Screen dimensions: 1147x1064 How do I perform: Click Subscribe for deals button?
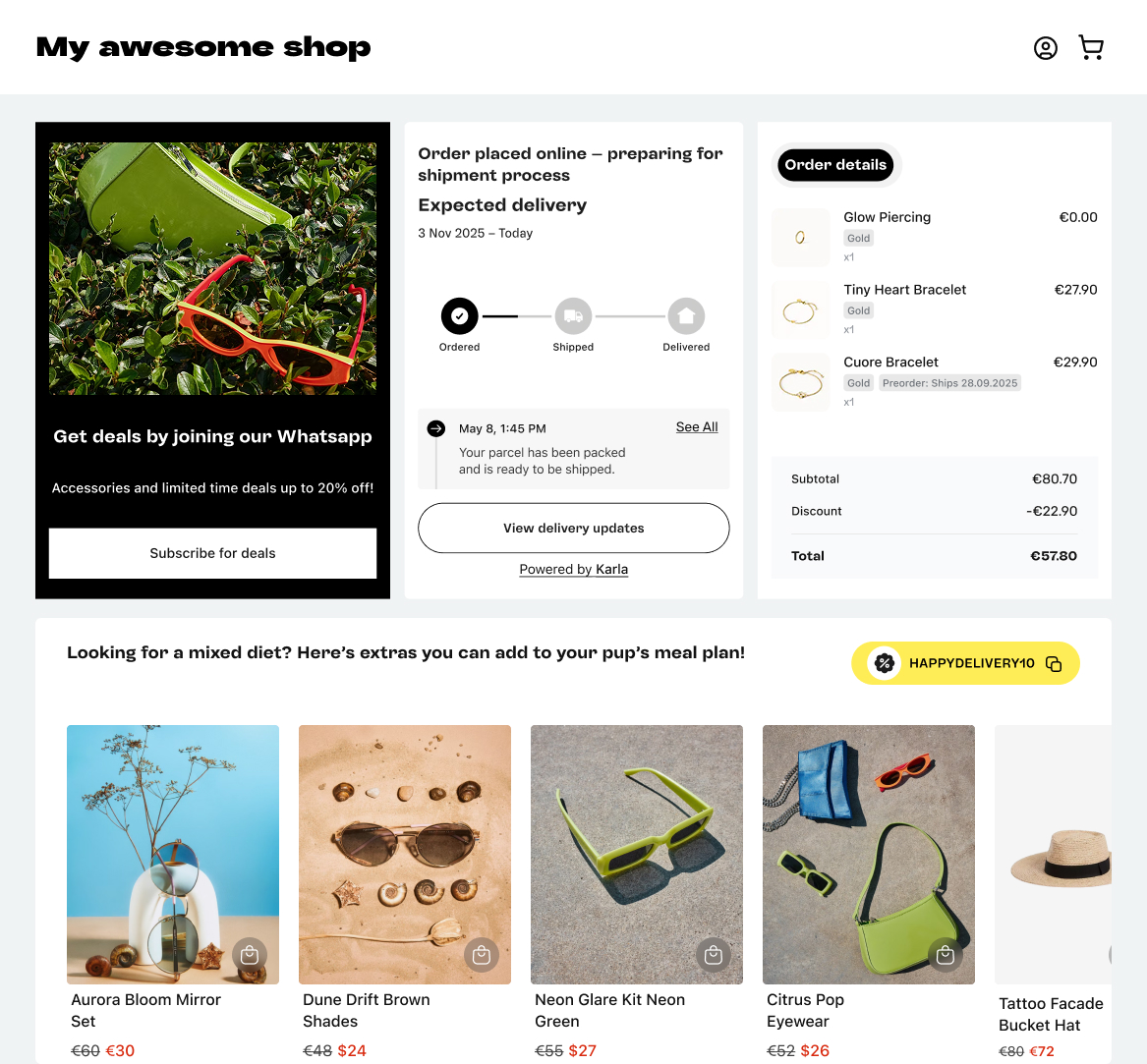coord(213,553)
